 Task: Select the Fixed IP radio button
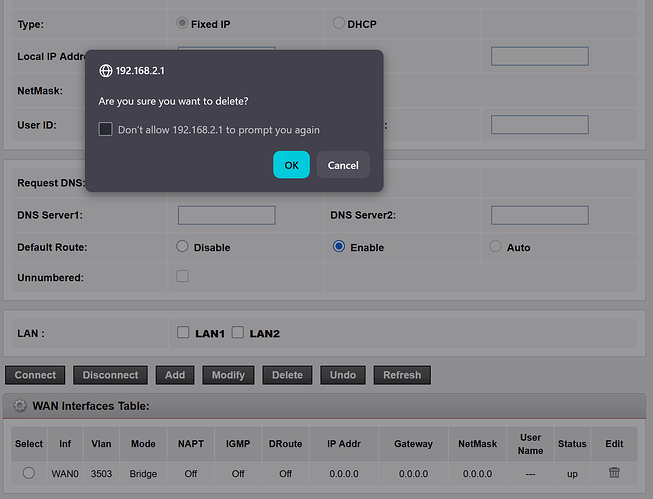coord(182,23)
